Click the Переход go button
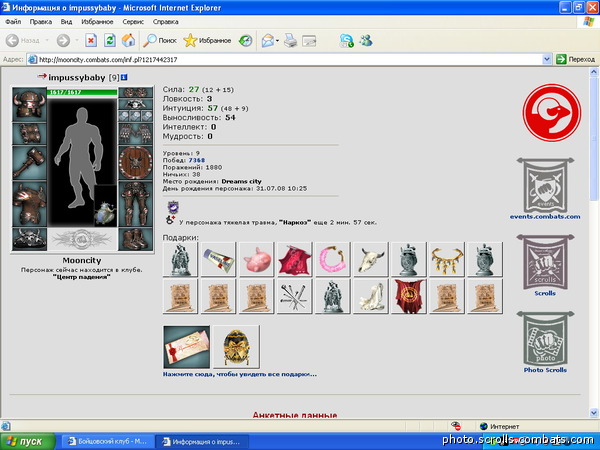Image resolution: width=600 pixels, height=450 pixels. (576, 59)
